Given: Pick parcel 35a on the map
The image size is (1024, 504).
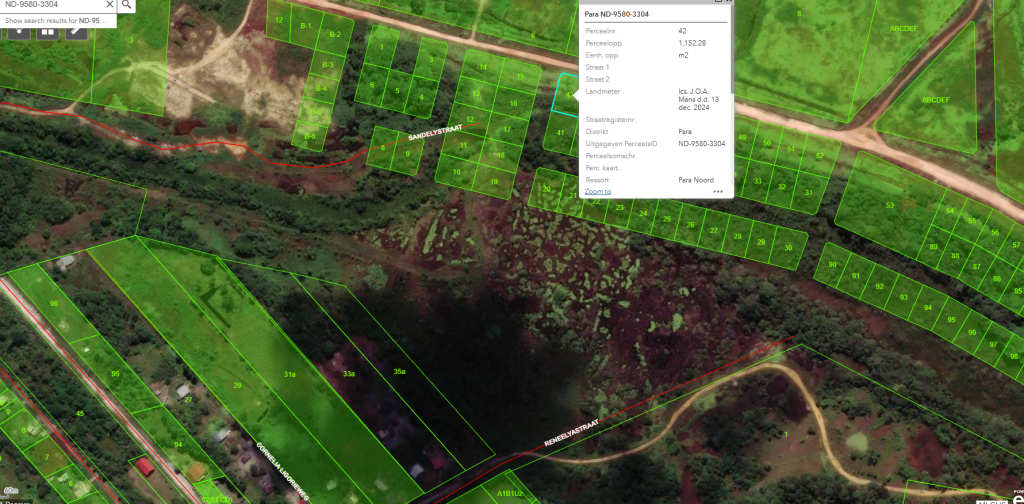Looking at the screenshot, I should 399,371.
